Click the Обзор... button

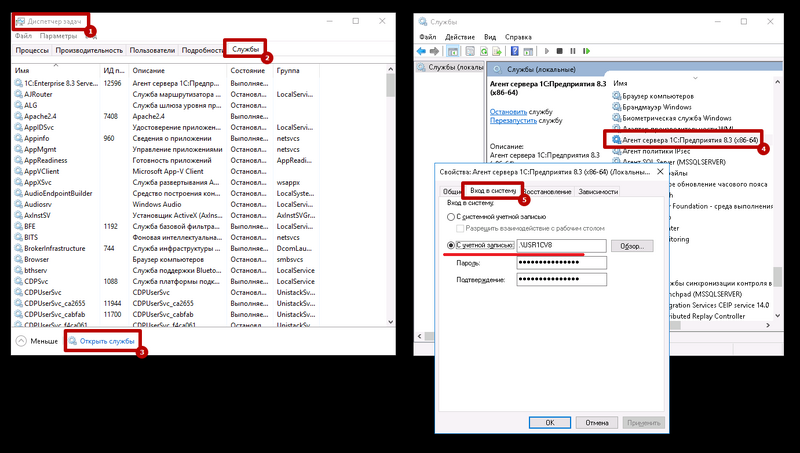[632, 246]
